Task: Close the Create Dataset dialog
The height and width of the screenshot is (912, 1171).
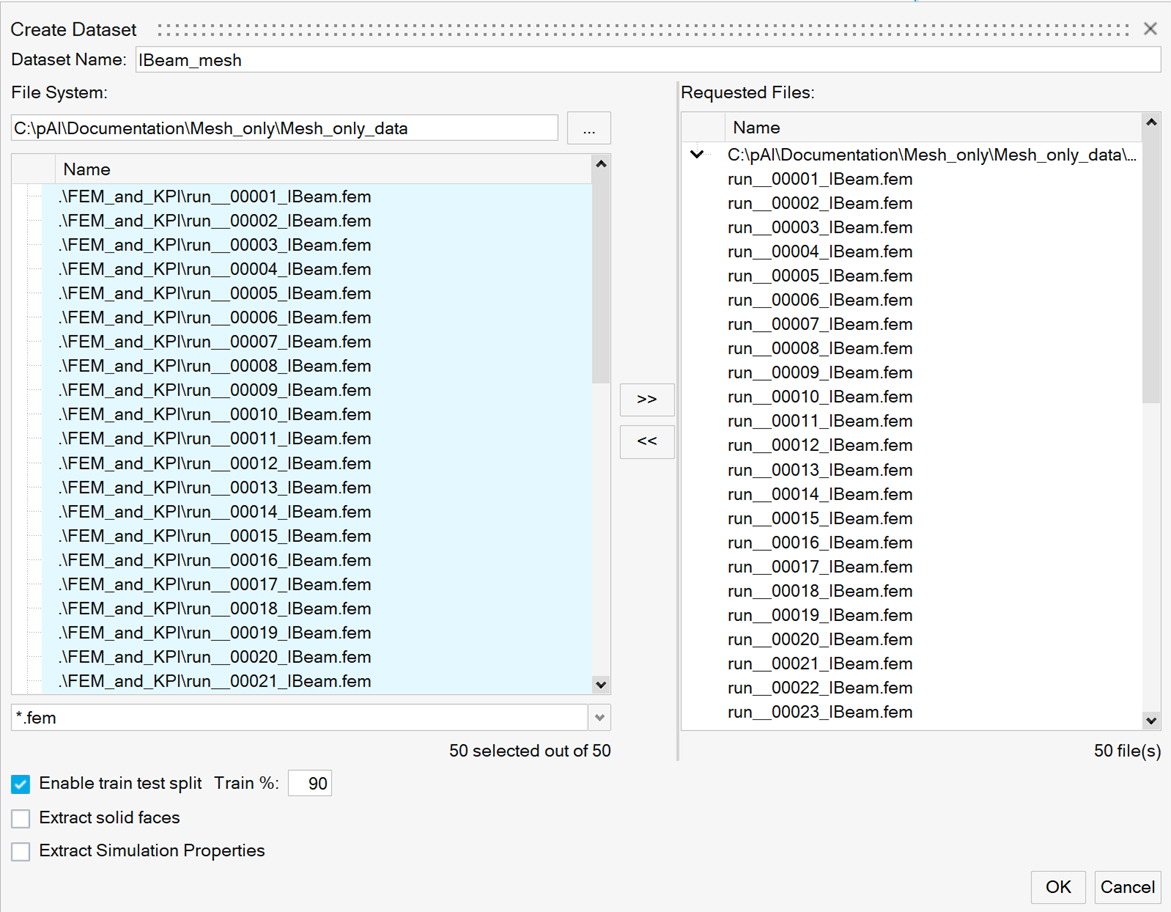Action: point(1149,28)
